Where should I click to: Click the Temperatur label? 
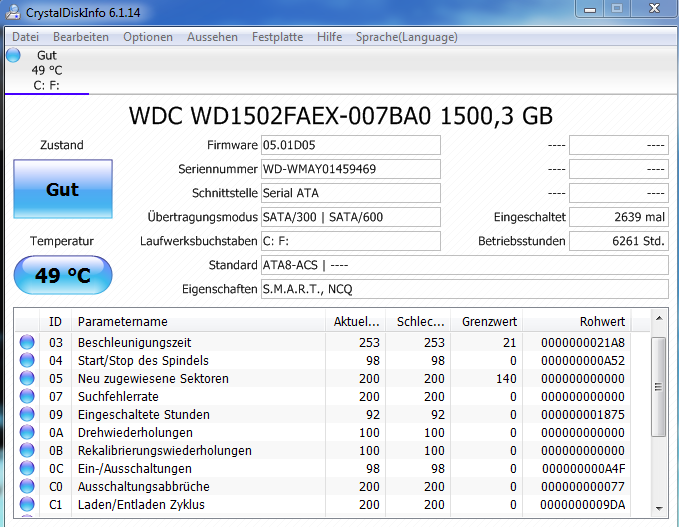pos(62,241)
